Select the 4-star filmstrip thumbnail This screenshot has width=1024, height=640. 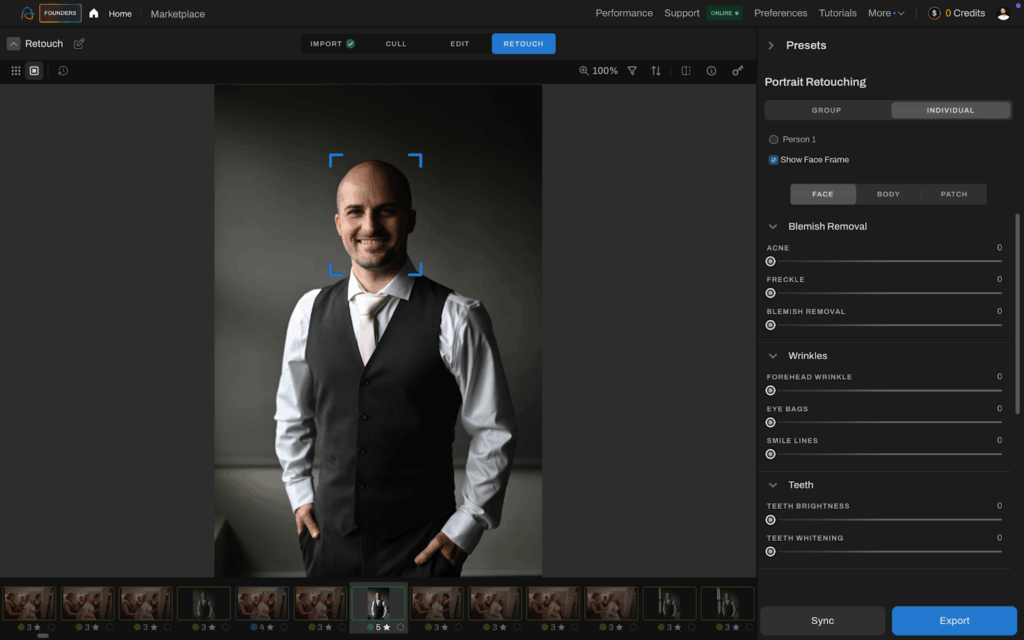(262, 603)
